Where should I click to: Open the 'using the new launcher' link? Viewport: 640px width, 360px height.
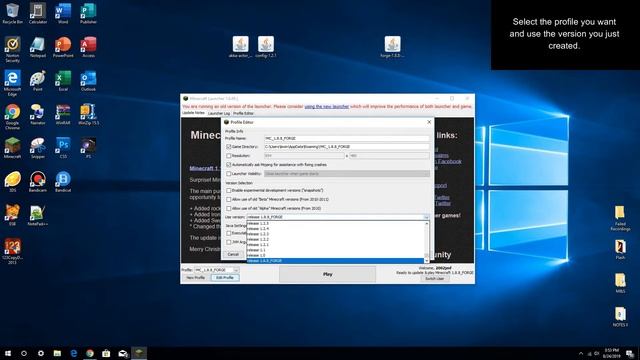tap(327, 107)
